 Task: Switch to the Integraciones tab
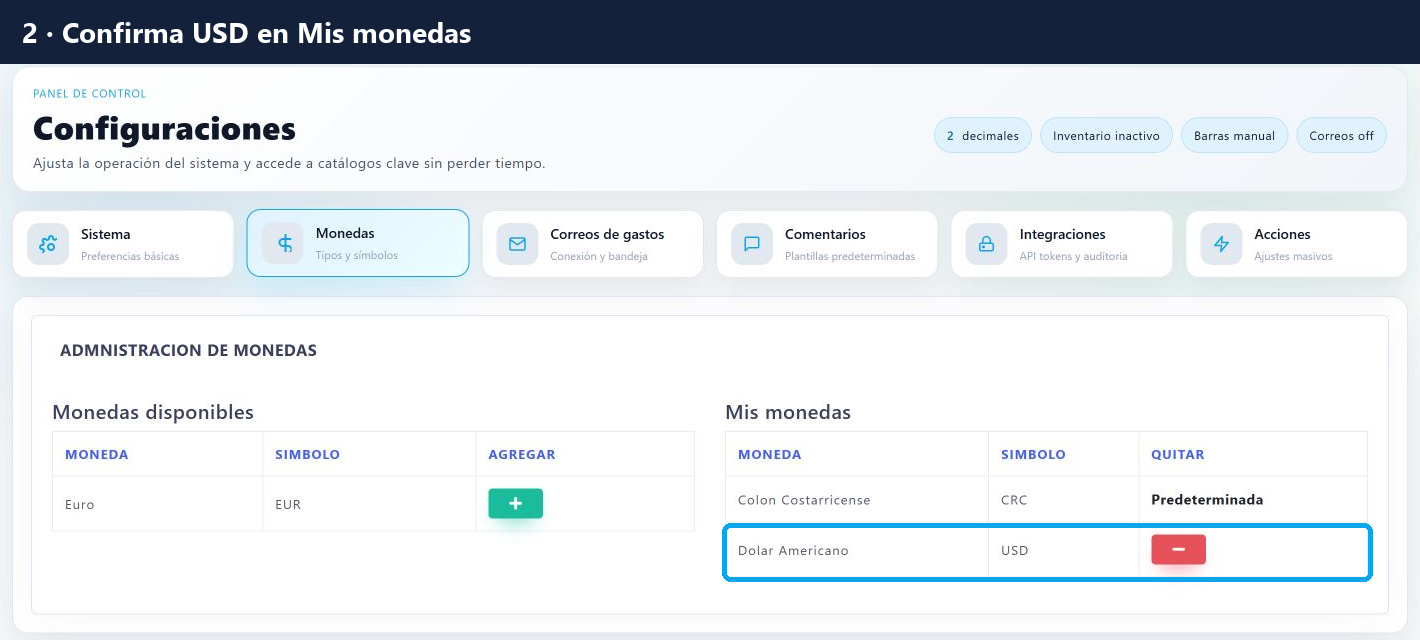(x=1062, y=244)
